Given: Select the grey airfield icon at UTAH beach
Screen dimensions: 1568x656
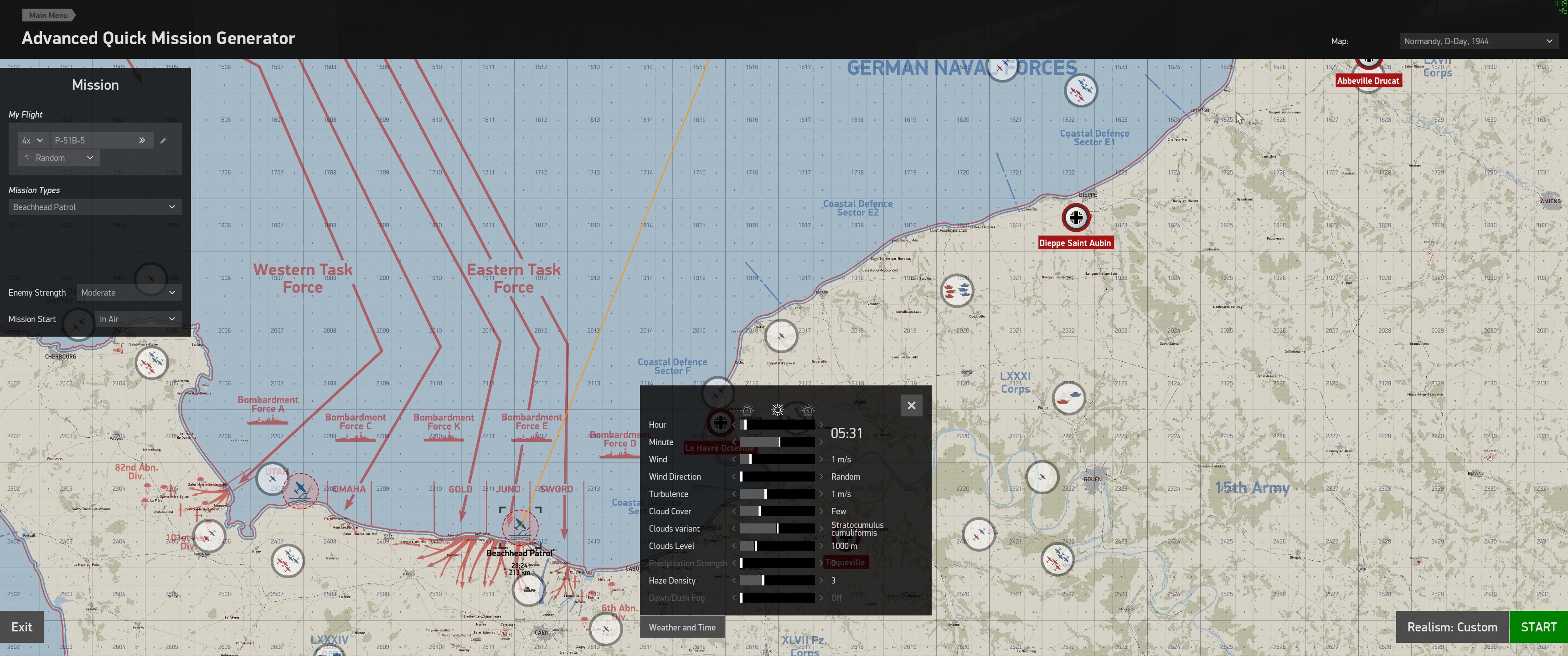Looking at the screenshot, I should click(x=272, y=478).
